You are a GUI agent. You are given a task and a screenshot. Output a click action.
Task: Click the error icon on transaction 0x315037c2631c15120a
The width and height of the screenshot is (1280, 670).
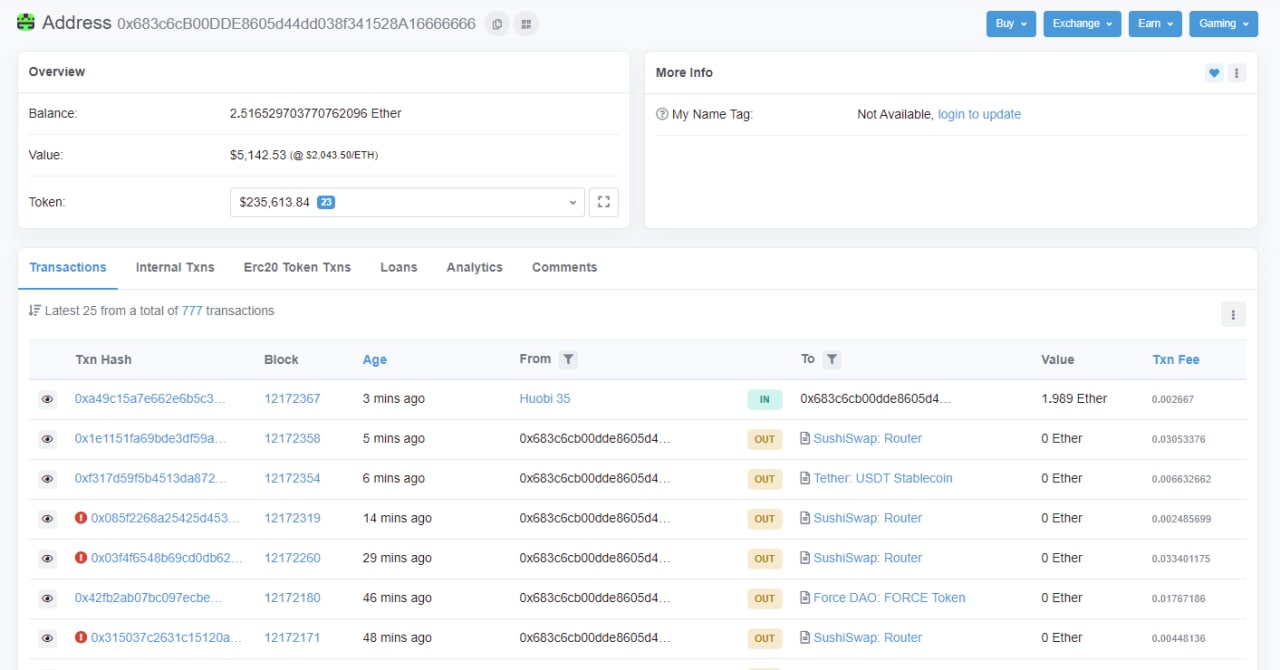pyautogui.click(x=81, y=638)
